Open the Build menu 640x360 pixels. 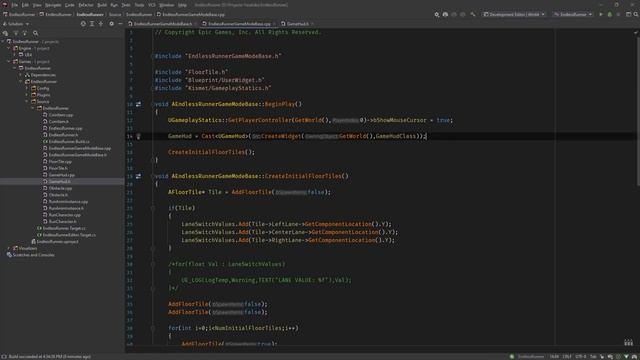pyautogui.click(x=102, y=5)
